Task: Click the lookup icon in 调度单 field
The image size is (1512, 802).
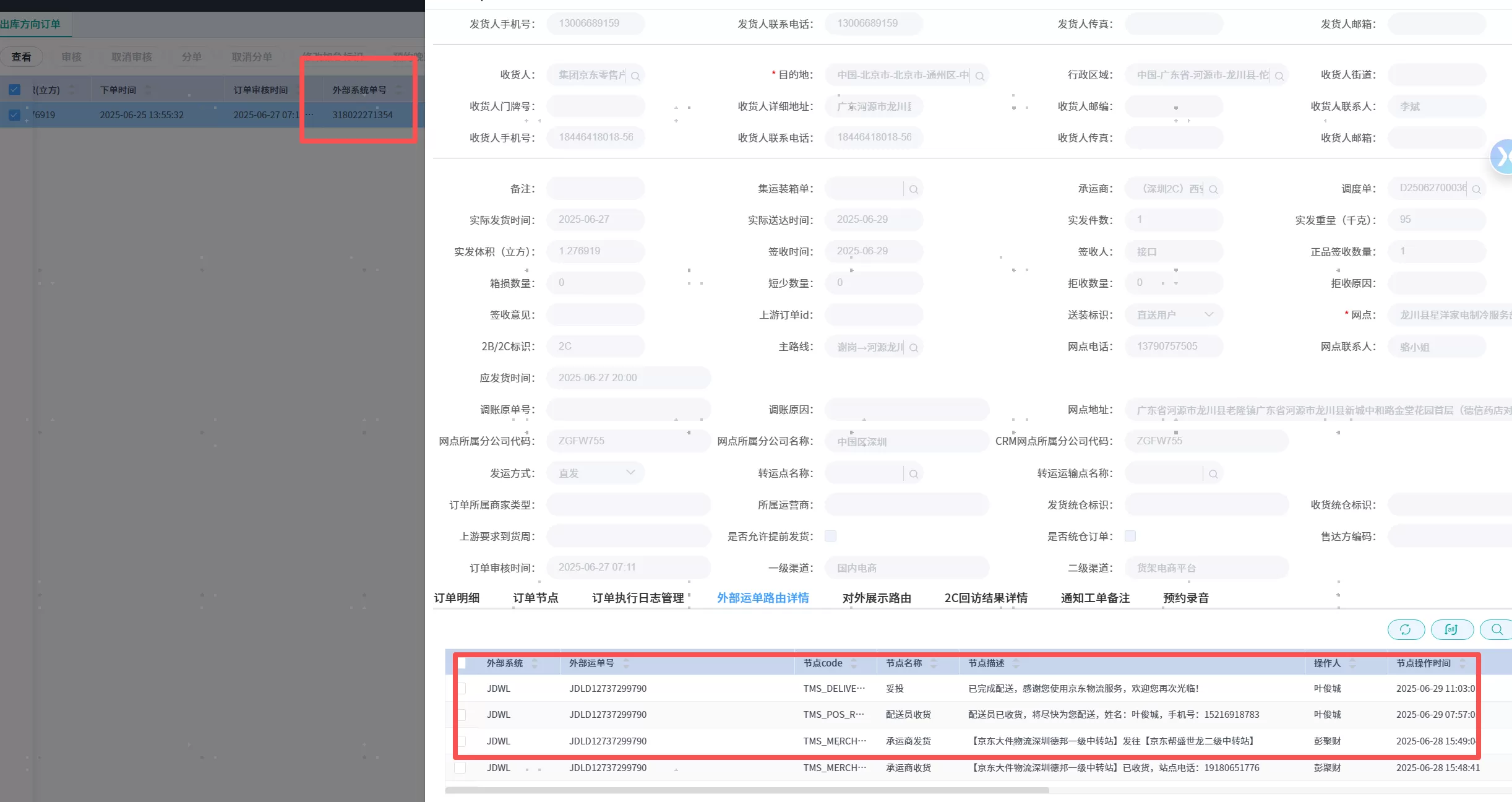Action: 1477,189
